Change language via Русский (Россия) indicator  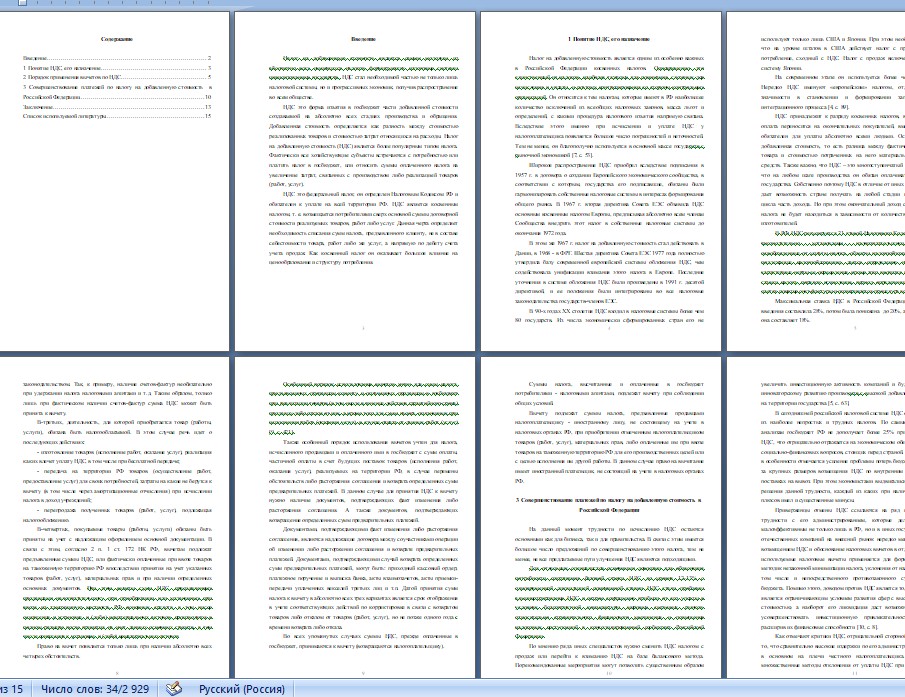(x=250, y=688)
